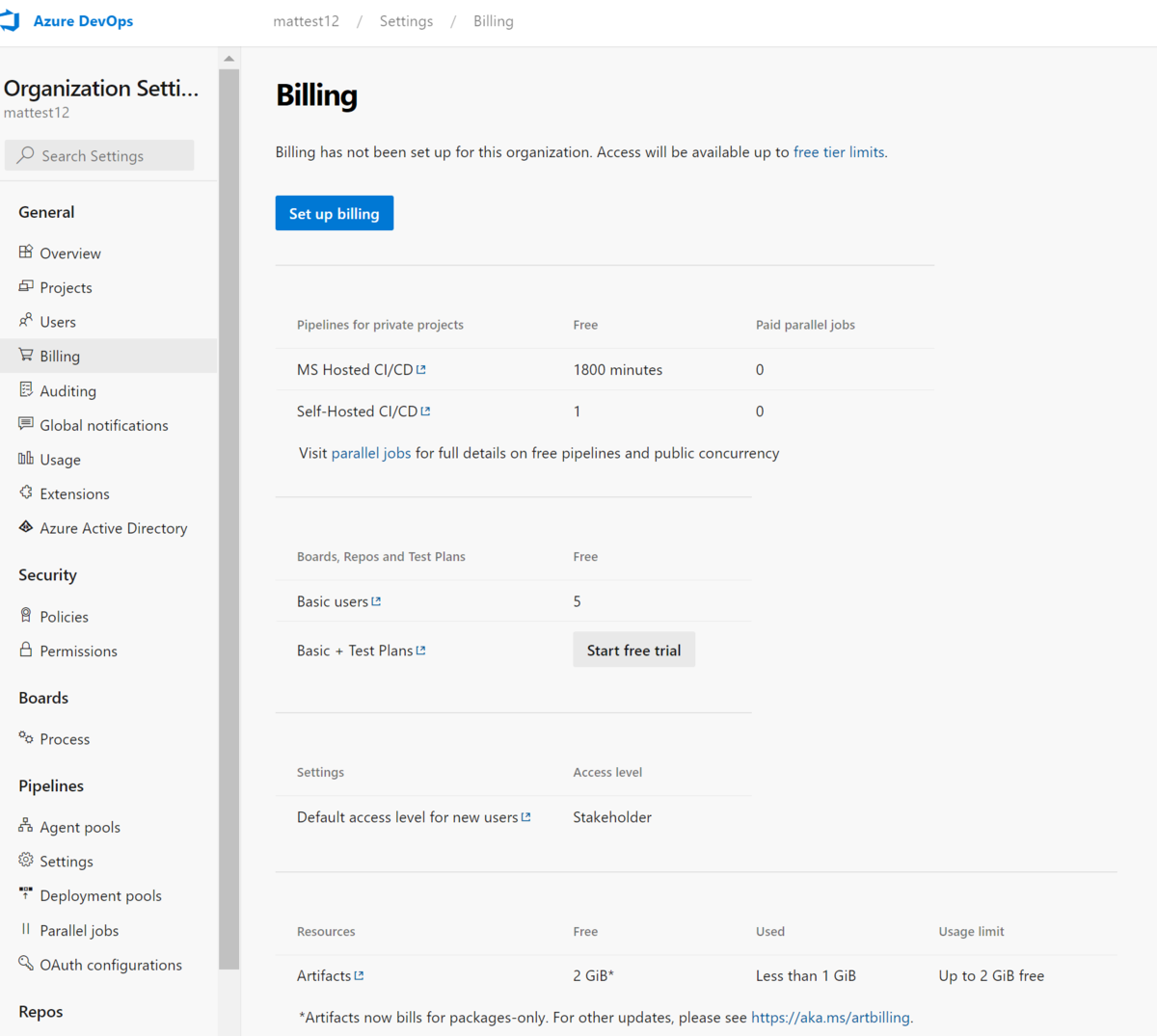Open Process under Boards
The height and width of the screenshot is (1036, 1157).
[65, 739]
